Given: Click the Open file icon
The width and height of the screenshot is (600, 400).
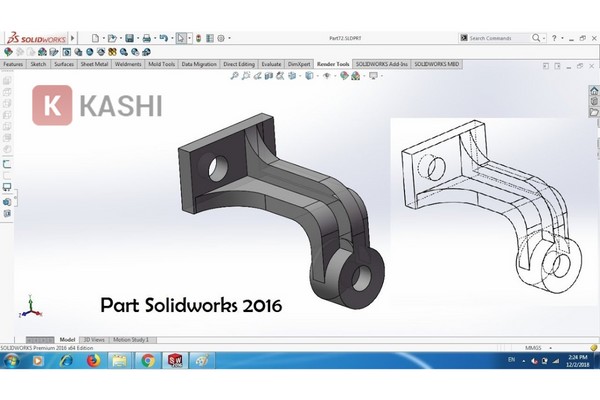Looking at the screenshot, I should pos(112,38).
